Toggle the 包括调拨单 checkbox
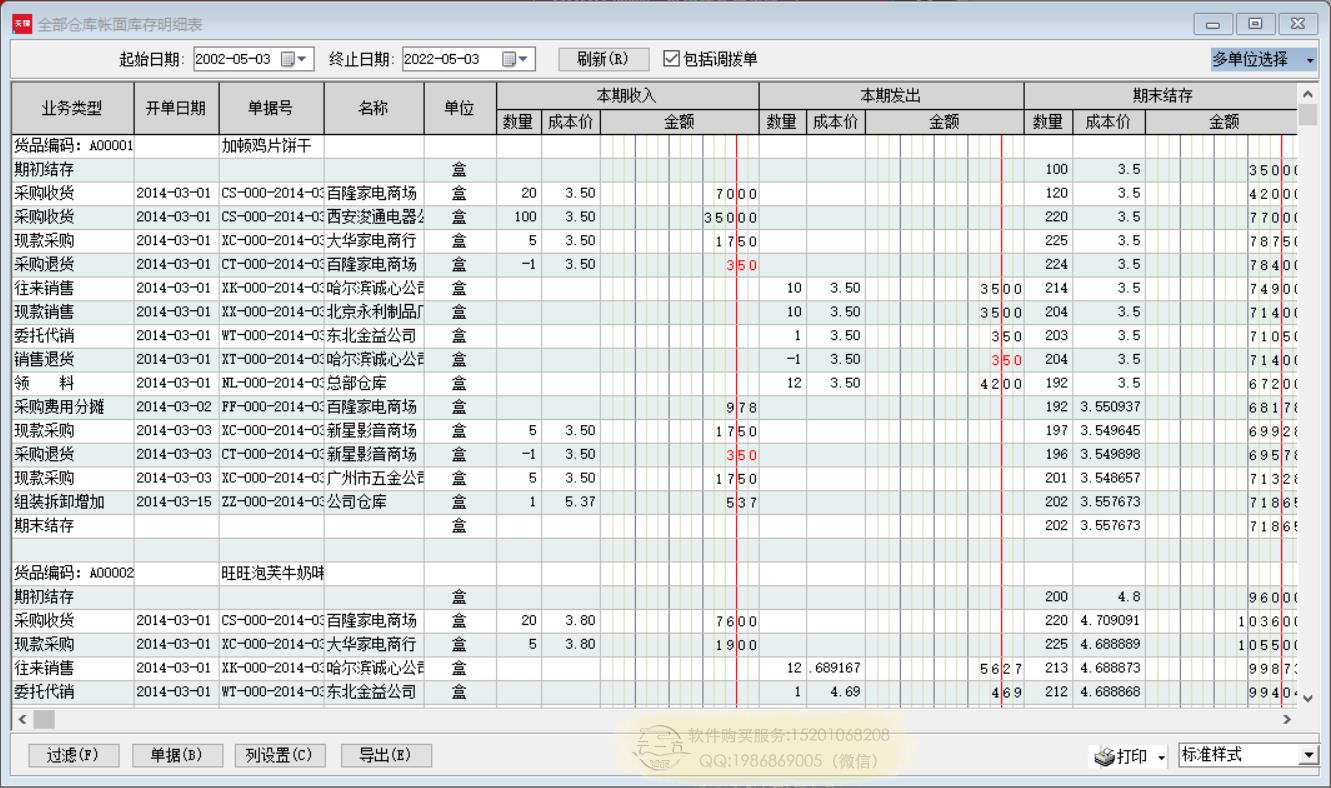Image resolution: width=1331 pixels, height=788 pixels. (x=672, y=60)
